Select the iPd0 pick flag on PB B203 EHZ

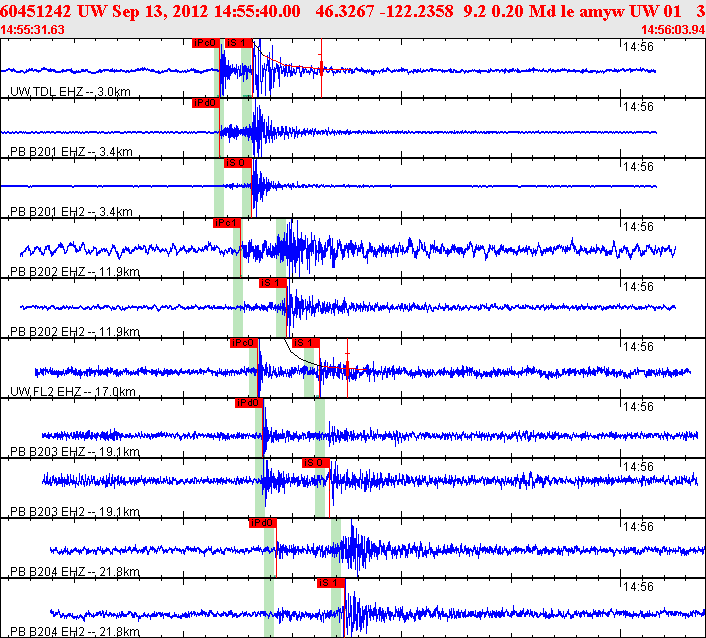pyautogui.click(x=249, y=403)
